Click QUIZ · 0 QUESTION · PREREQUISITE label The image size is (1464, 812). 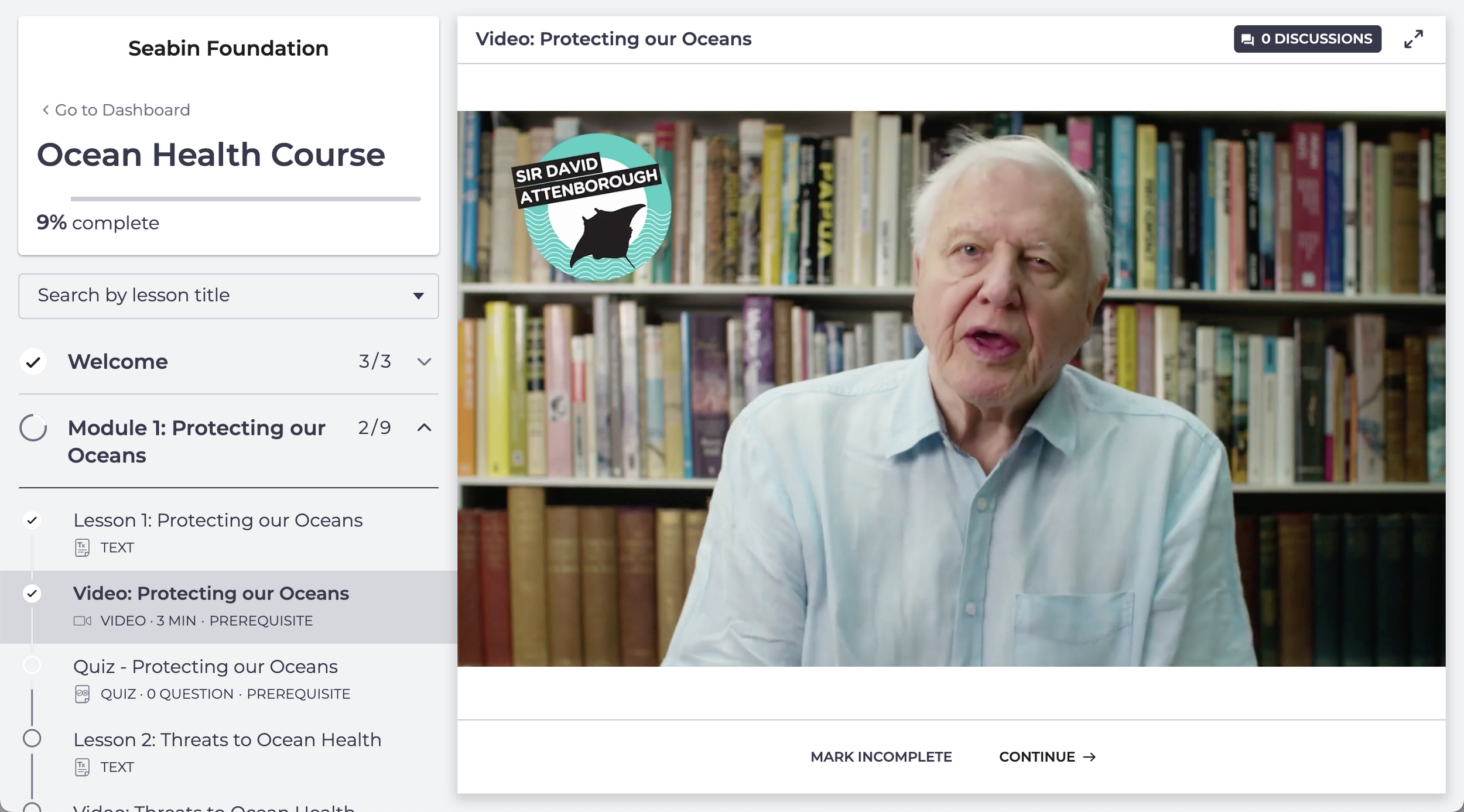point(225,694)
